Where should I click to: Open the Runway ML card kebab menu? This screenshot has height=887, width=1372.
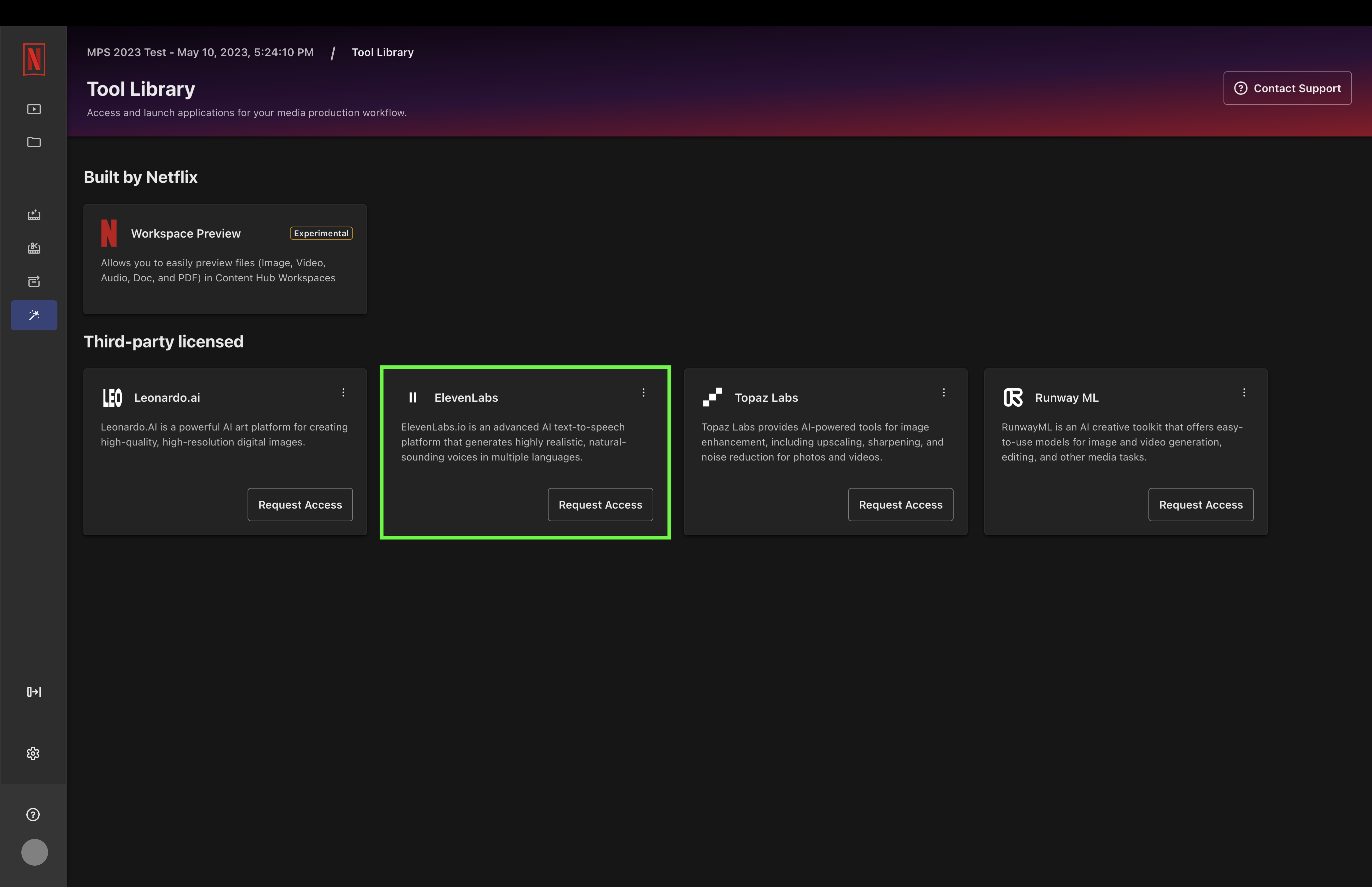pos(1244,392)
